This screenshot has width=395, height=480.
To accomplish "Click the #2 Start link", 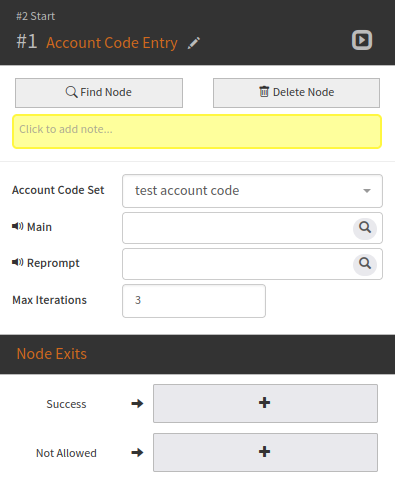I will 36,16.
